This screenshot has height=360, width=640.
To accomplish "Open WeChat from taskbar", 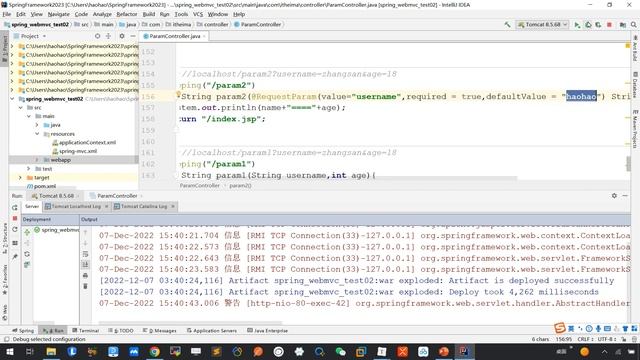I will 340,351.
